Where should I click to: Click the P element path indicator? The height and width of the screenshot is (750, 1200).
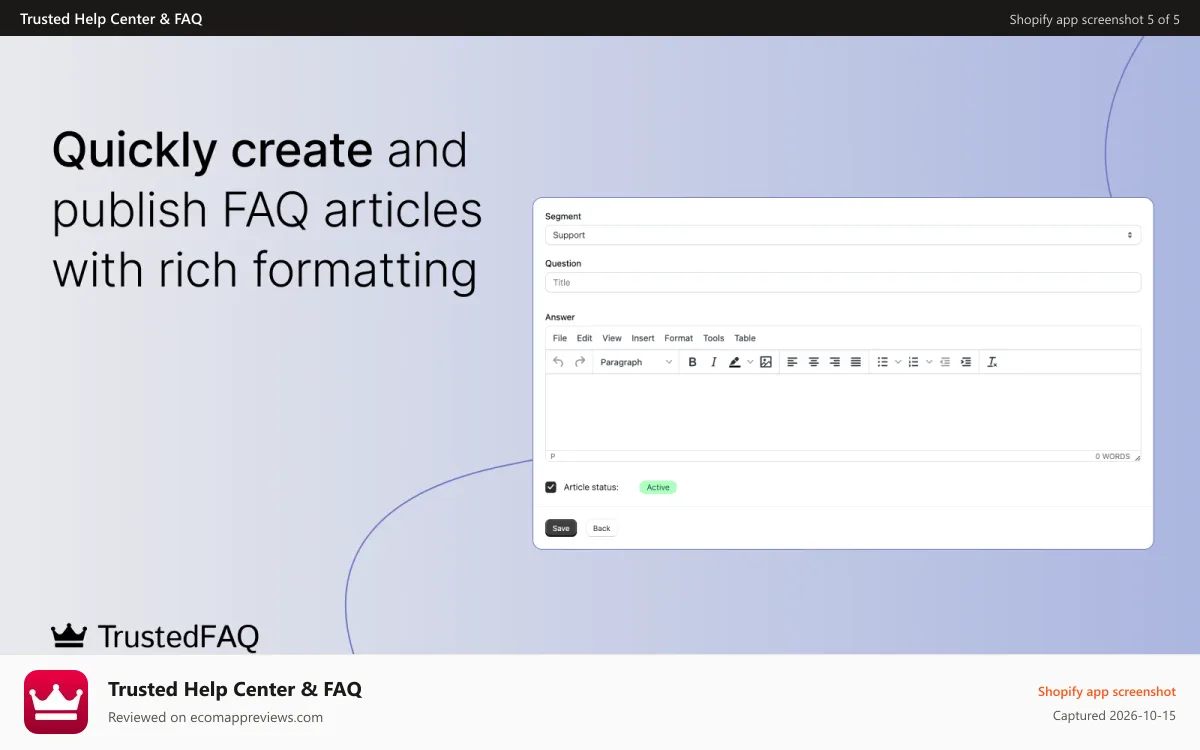tap(553, 456)
